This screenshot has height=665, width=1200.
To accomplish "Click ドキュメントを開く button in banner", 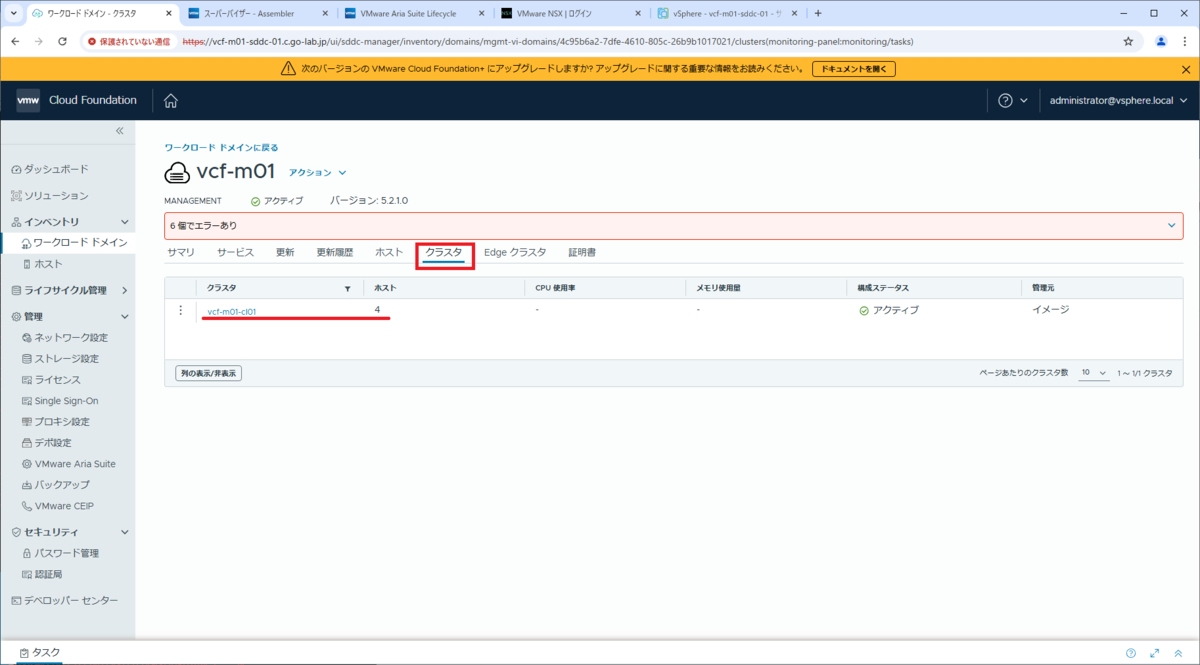I will (853, 69).
